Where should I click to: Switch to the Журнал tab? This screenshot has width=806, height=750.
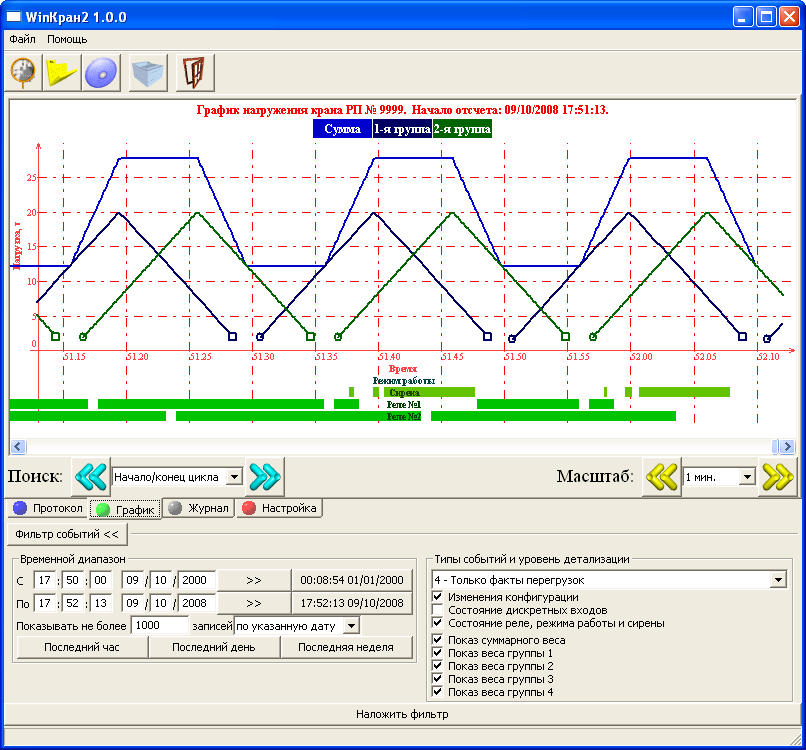[198, 508]
